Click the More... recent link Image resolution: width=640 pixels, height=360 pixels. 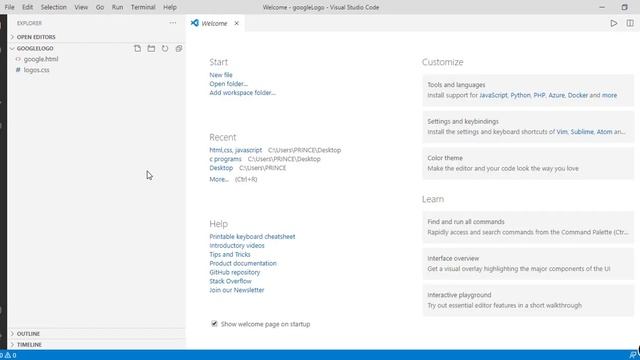coord(219,179)
